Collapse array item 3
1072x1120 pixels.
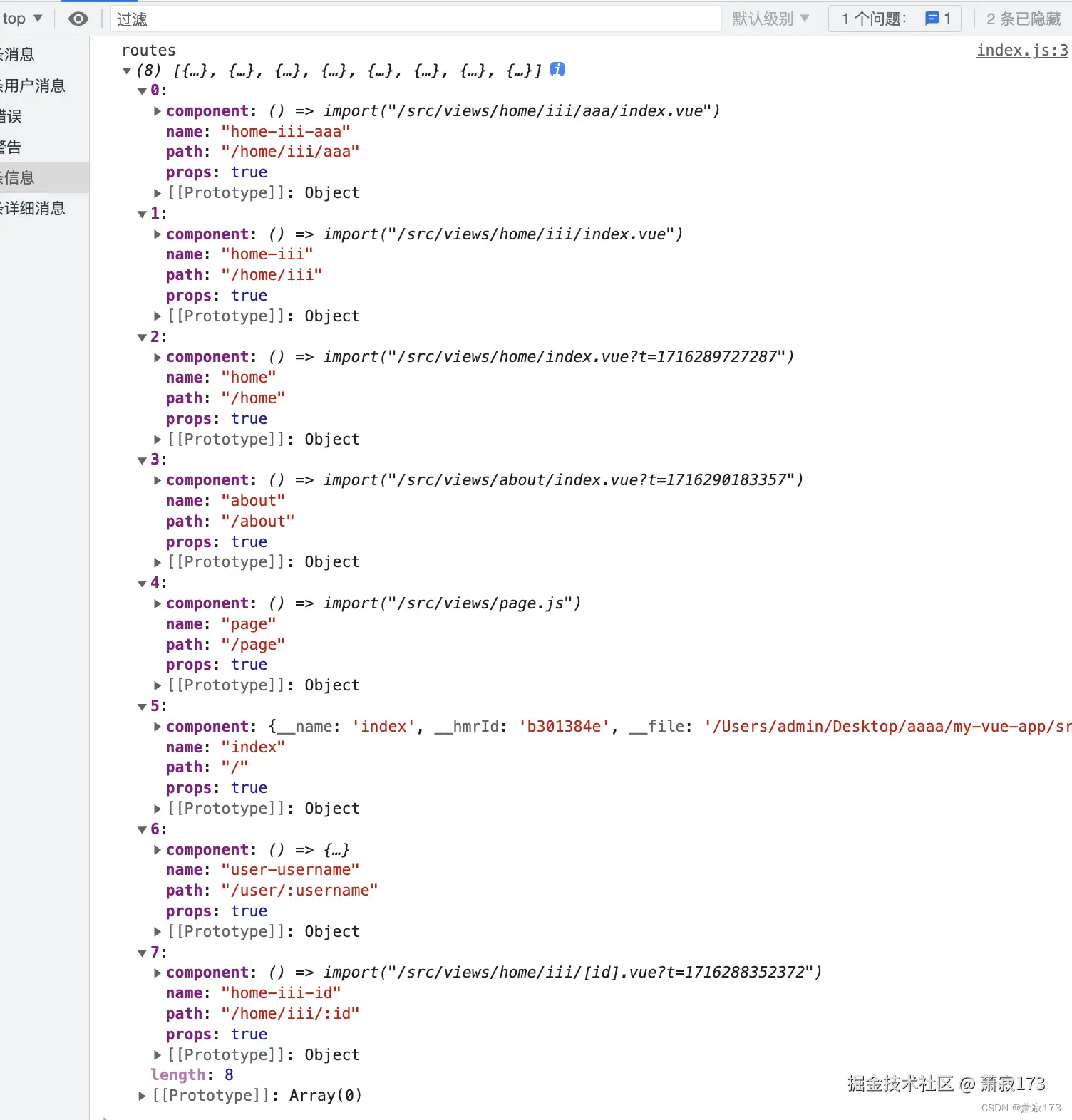142,461
